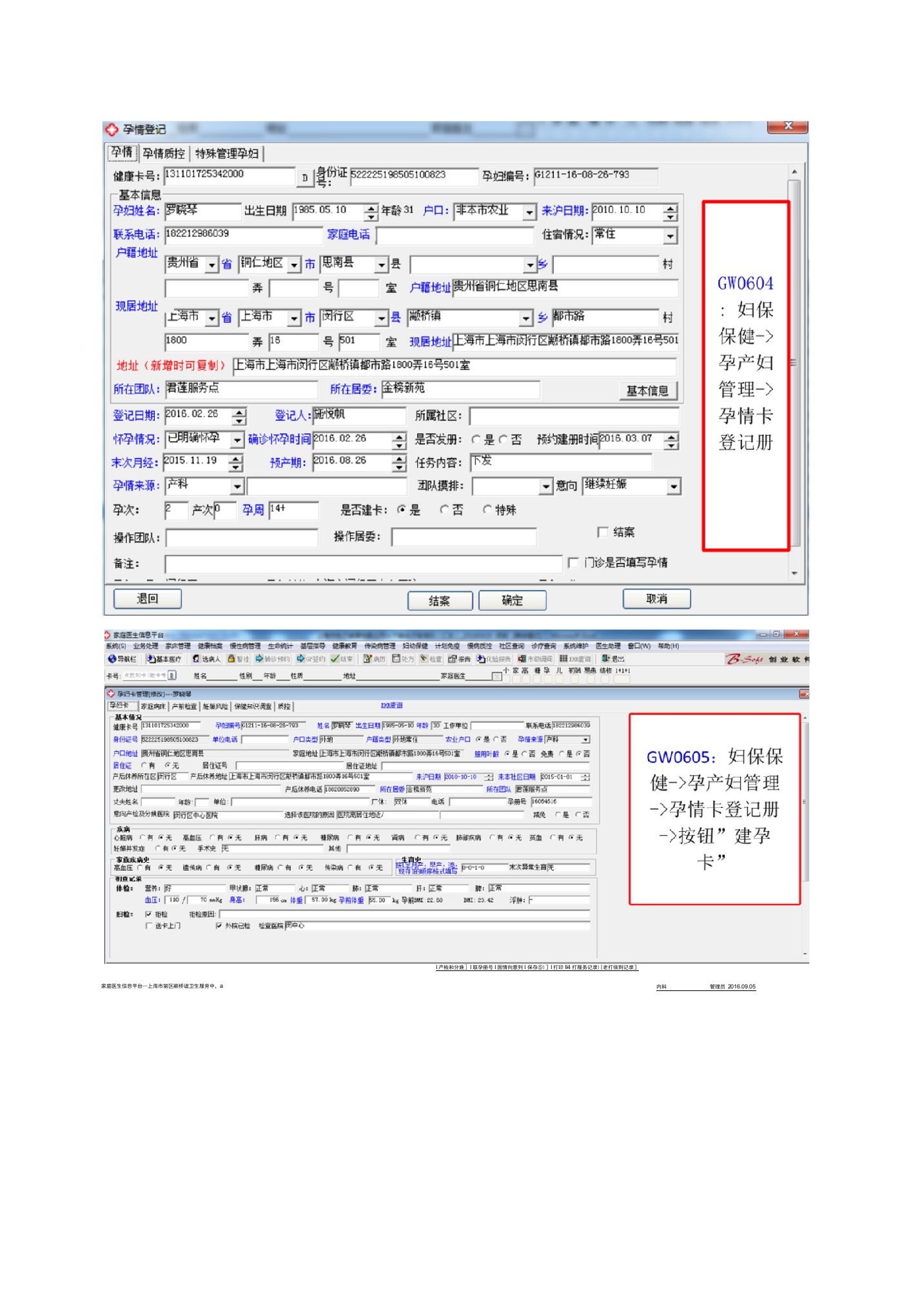Click the 结案 button at bottom
Screen dimensions: 911x1316
pyautogui.click(x=440, y=601)
